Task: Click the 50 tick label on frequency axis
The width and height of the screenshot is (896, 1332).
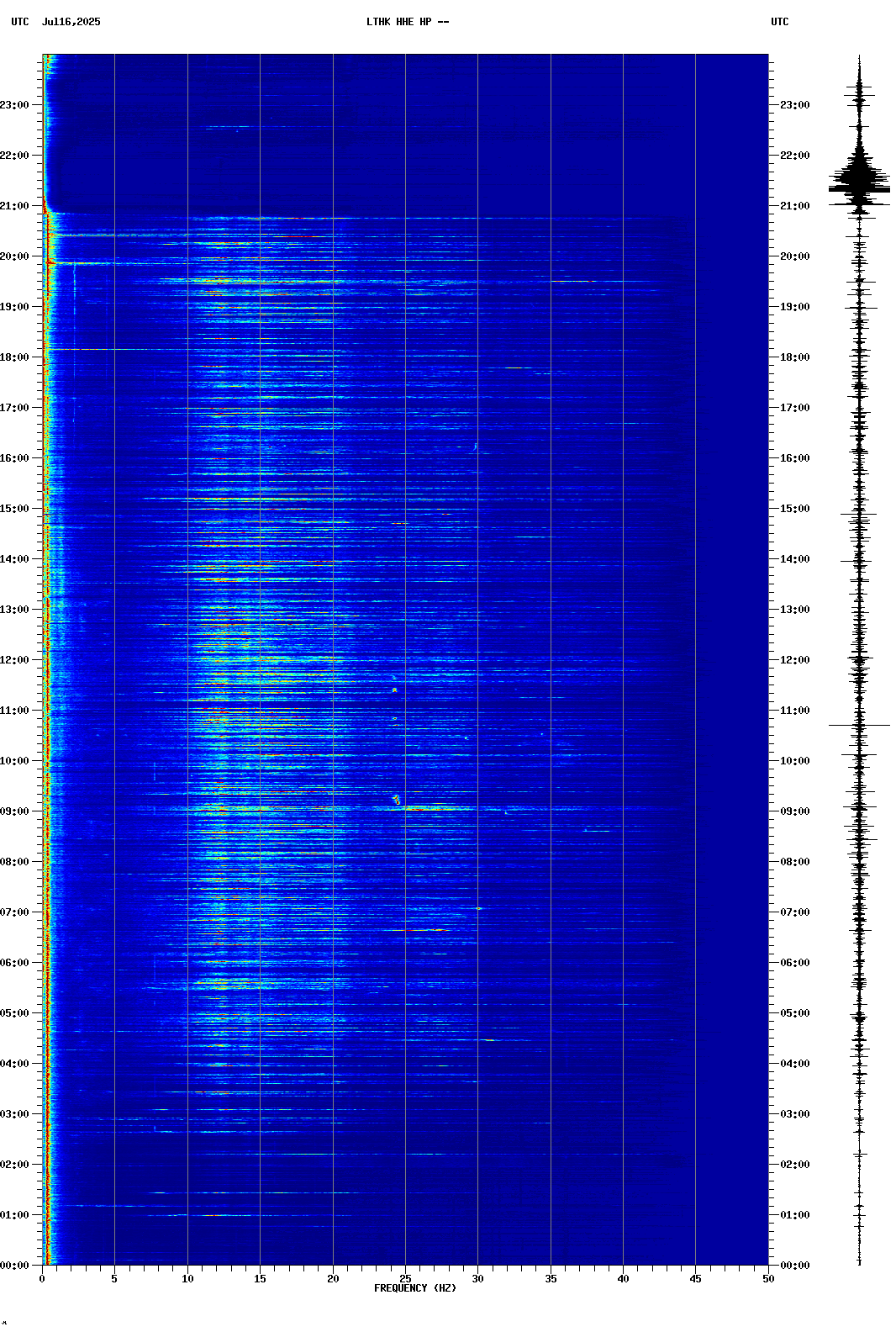Action: (x=768, y=1279)
